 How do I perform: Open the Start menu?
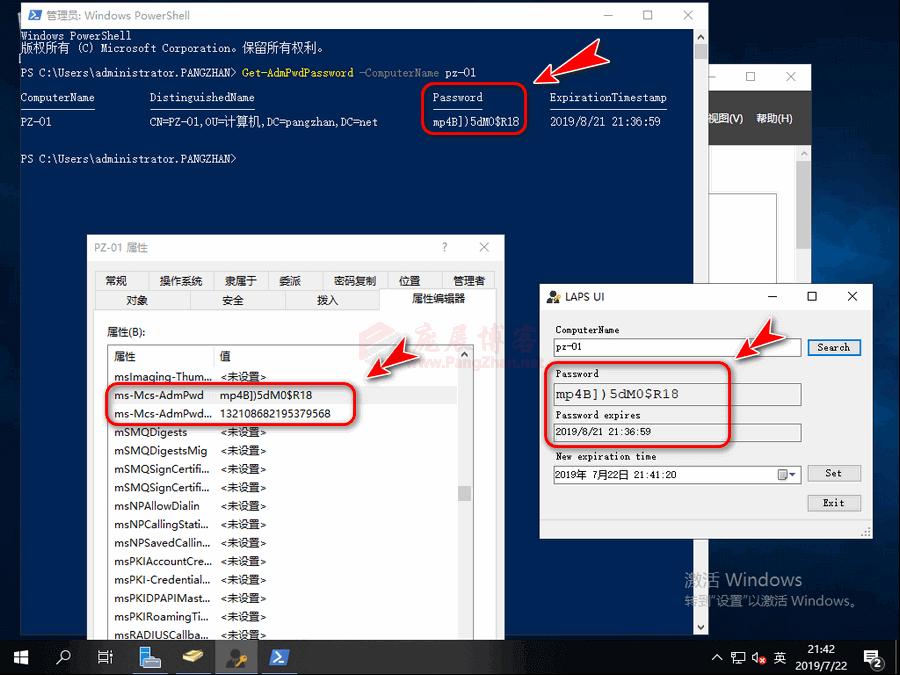(x=20, y=657)
